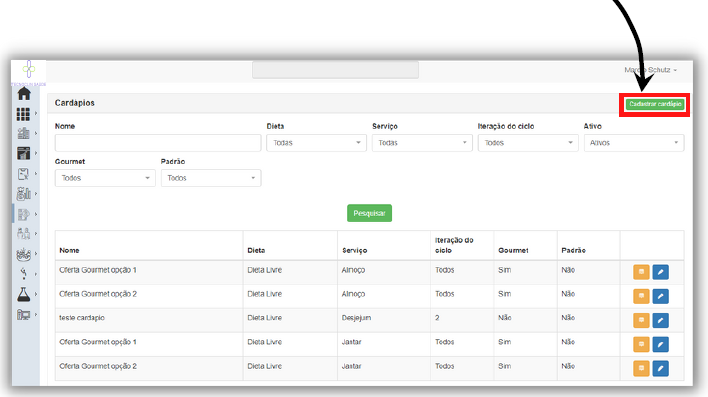Open the laboratory flask icon in the sidebar
Image resolution: width=708 pixels, height=397 pixels.
tap(23, 294)
